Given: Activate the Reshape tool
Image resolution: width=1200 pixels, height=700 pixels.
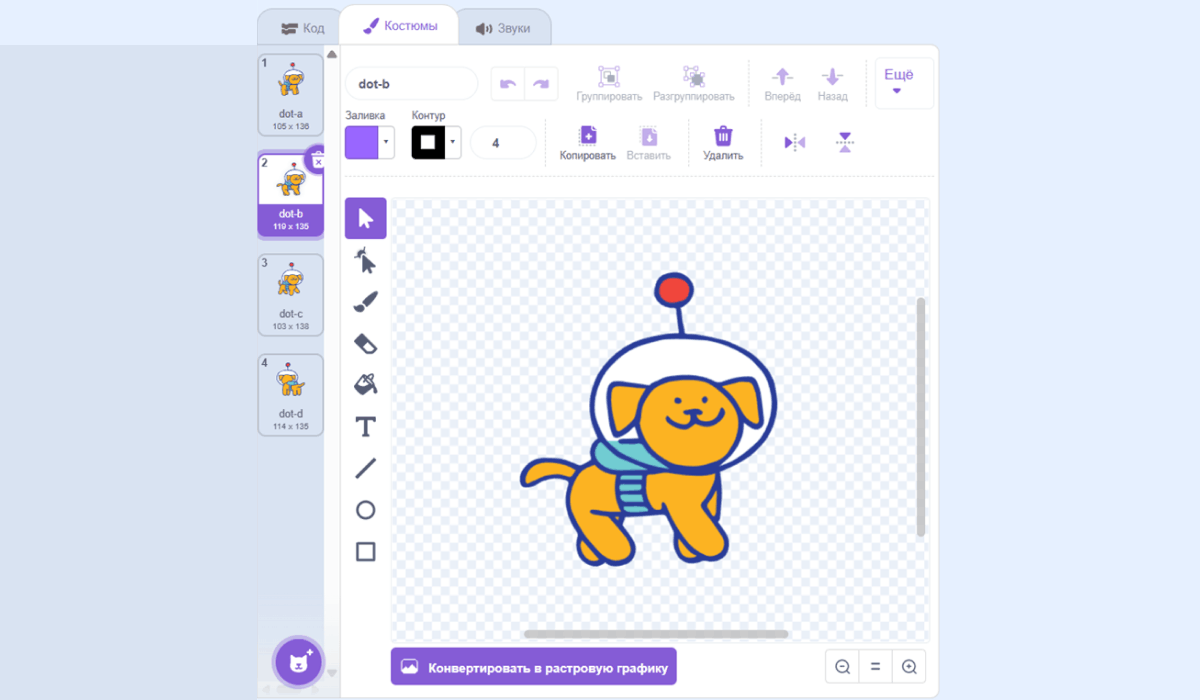Looking at the screenshot, I should tap(365, 260).
